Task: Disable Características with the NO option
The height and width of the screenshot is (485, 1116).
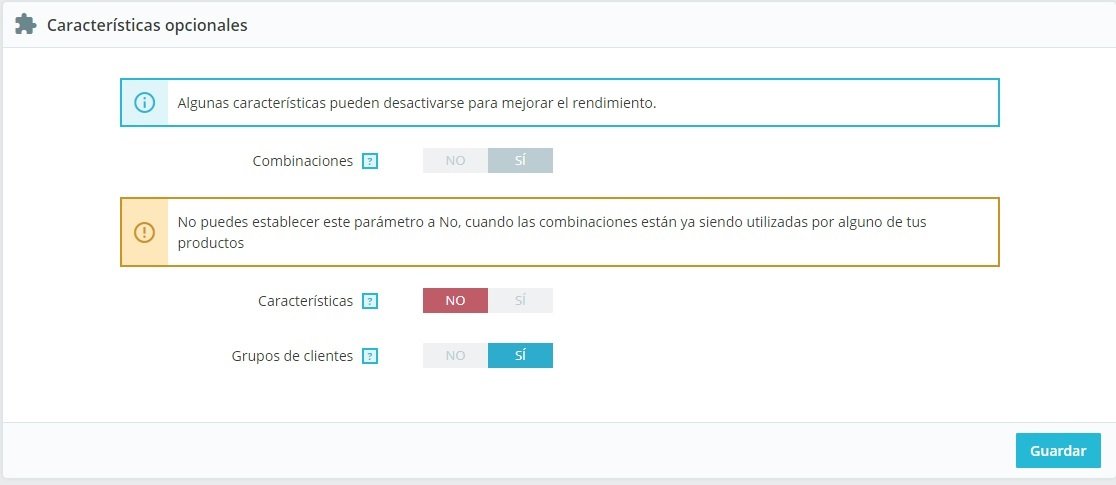Action: [455, 301]
